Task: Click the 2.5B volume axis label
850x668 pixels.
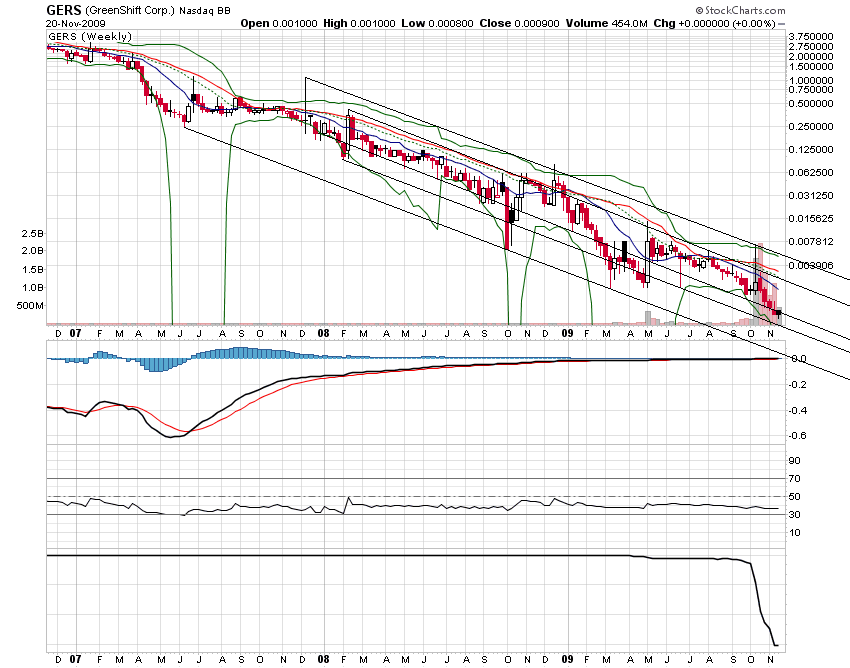Action: [x=32, y=234]
